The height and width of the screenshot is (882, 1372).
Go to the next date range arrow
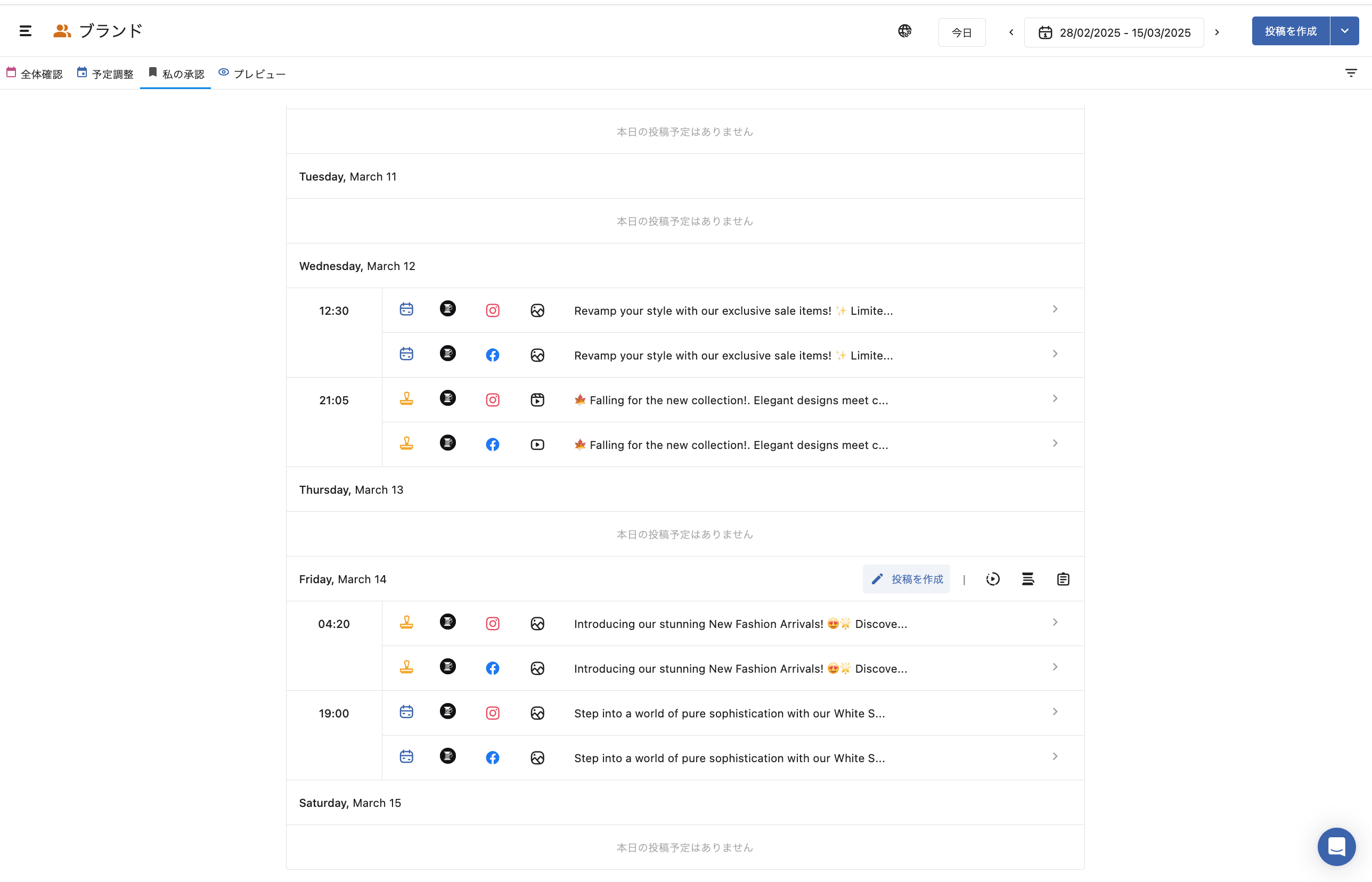click(x=1217, y=32)
